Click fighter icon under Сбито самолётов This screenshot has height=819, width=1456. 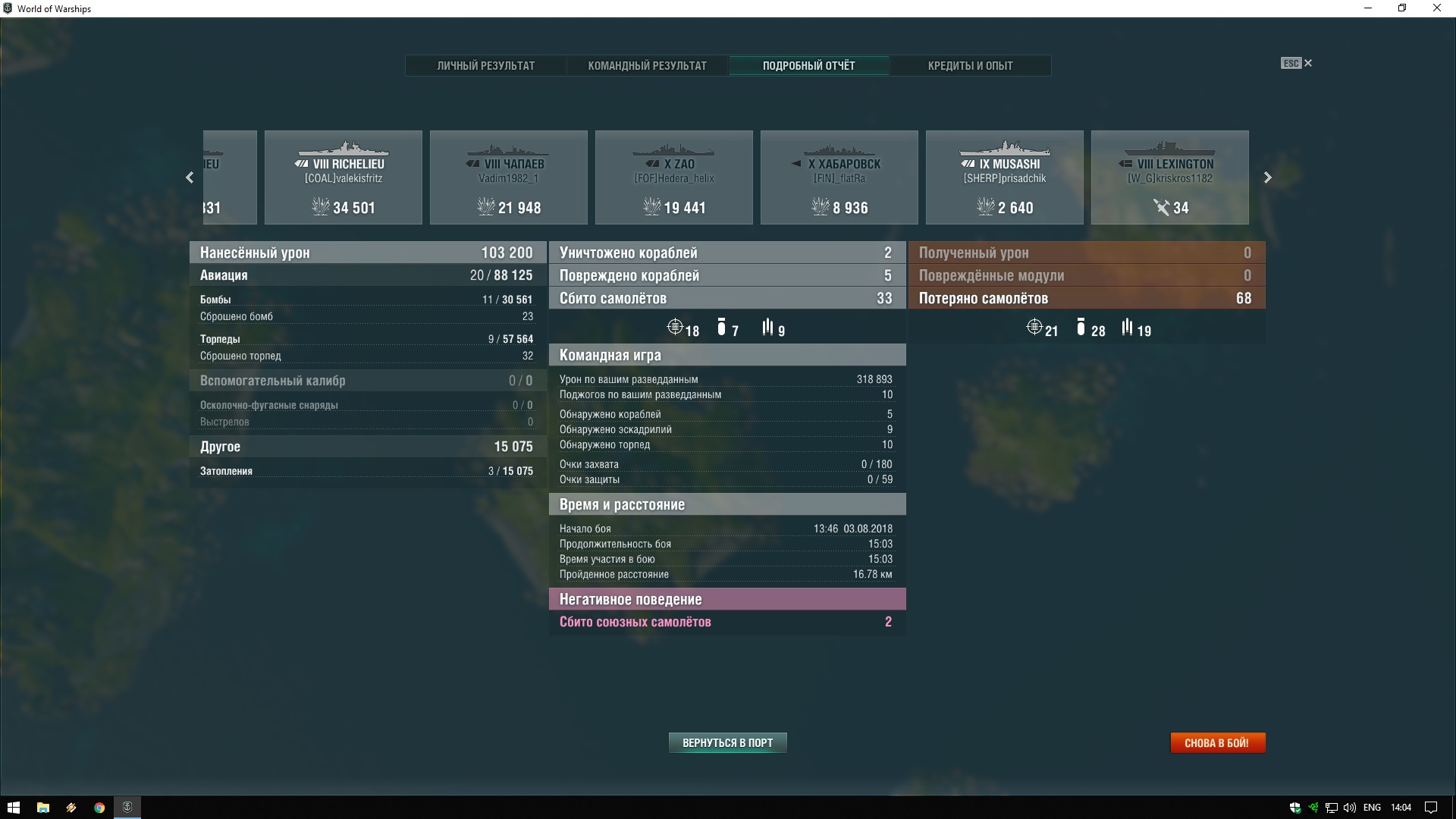(x=674, y=328)
